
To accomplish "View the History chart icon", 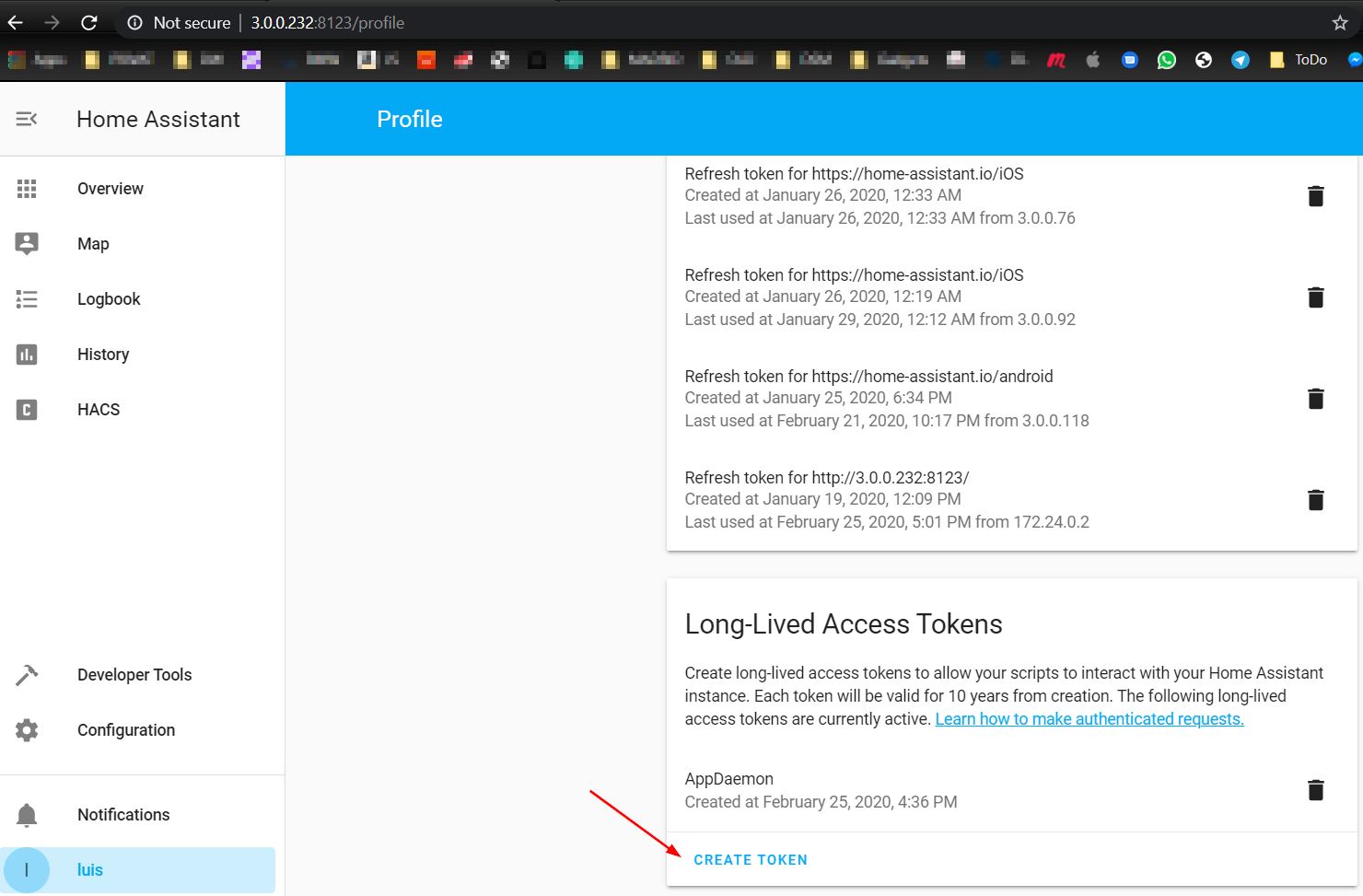I will pyautogui.click(x=27, y=354).
